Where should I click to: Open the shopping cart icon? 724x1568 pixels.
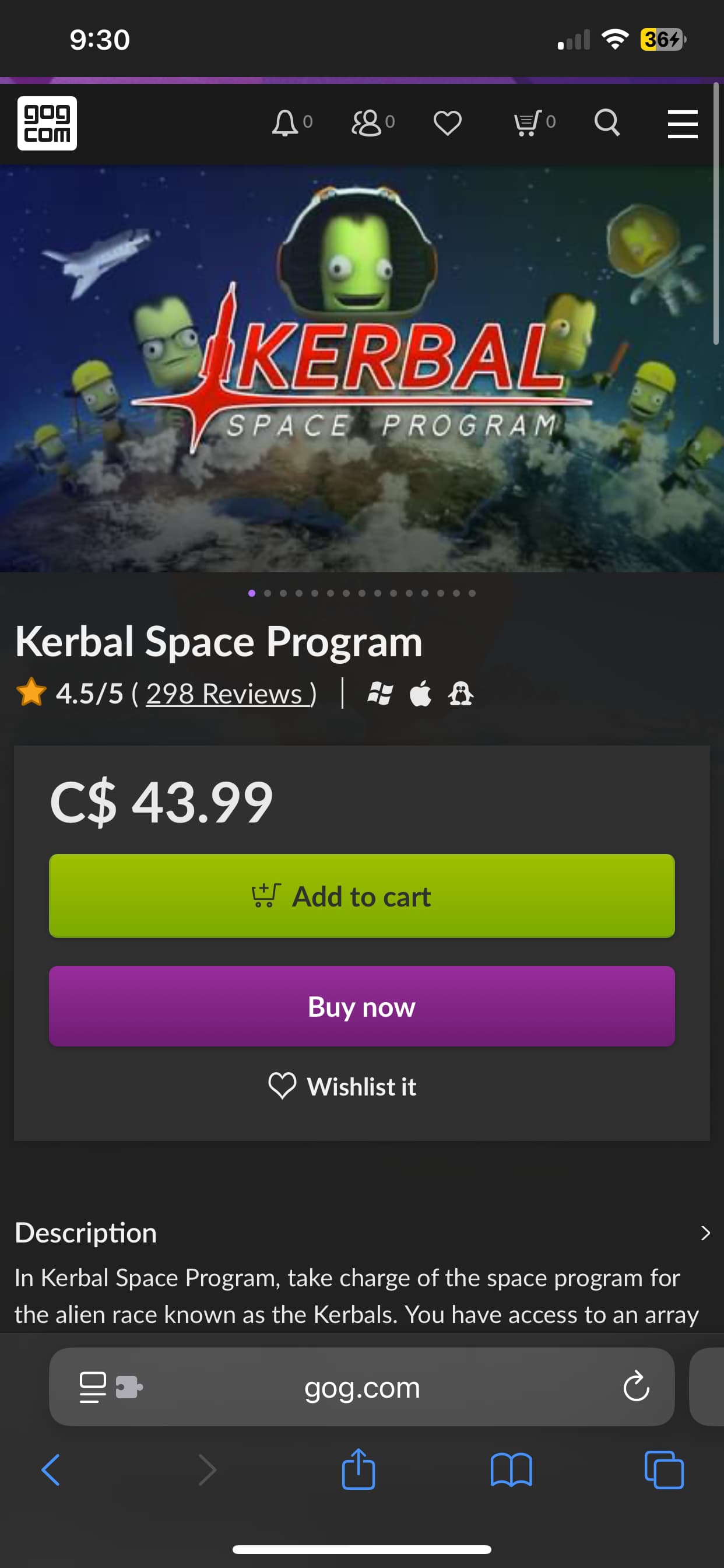pyautogui.click(x=527, y=123)
